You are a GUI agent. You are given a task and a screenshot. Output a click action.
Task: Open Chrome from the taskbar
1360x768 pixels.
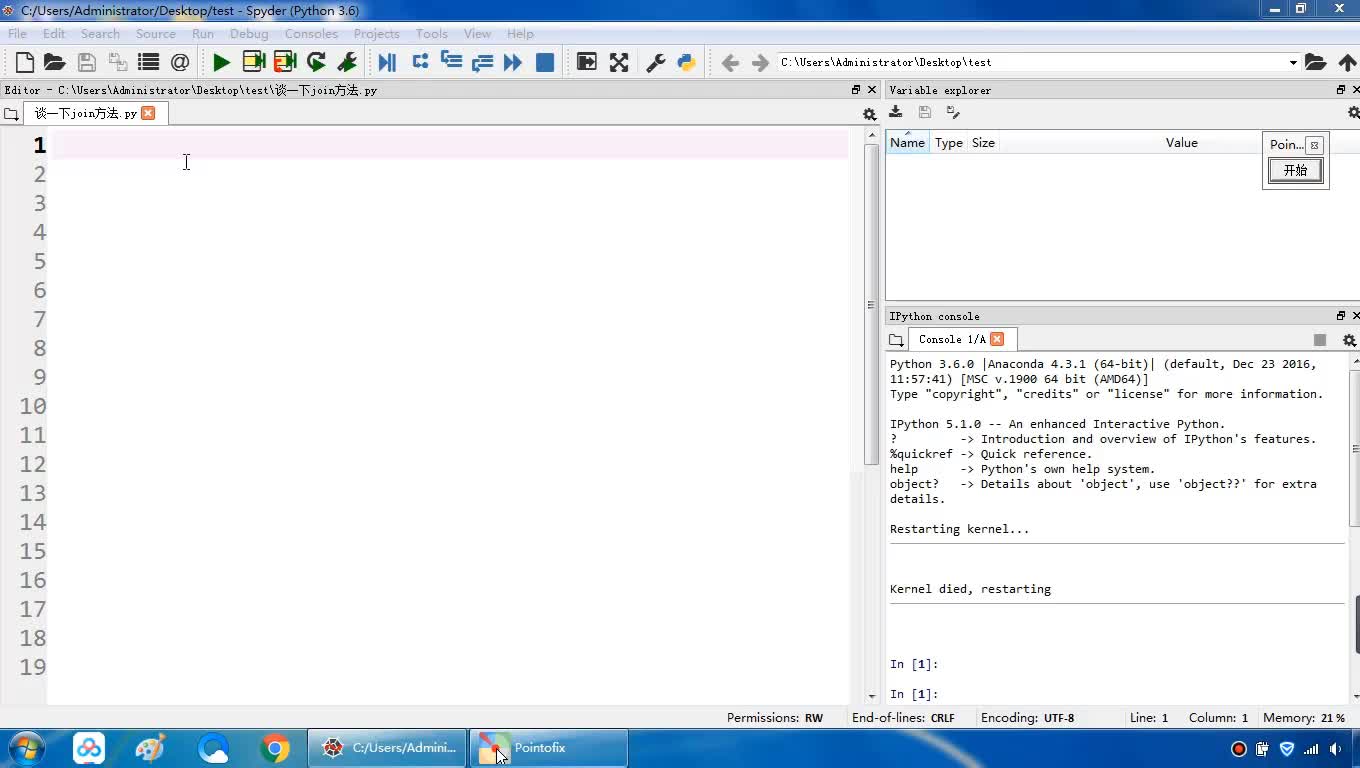click(x=275, y=748)
